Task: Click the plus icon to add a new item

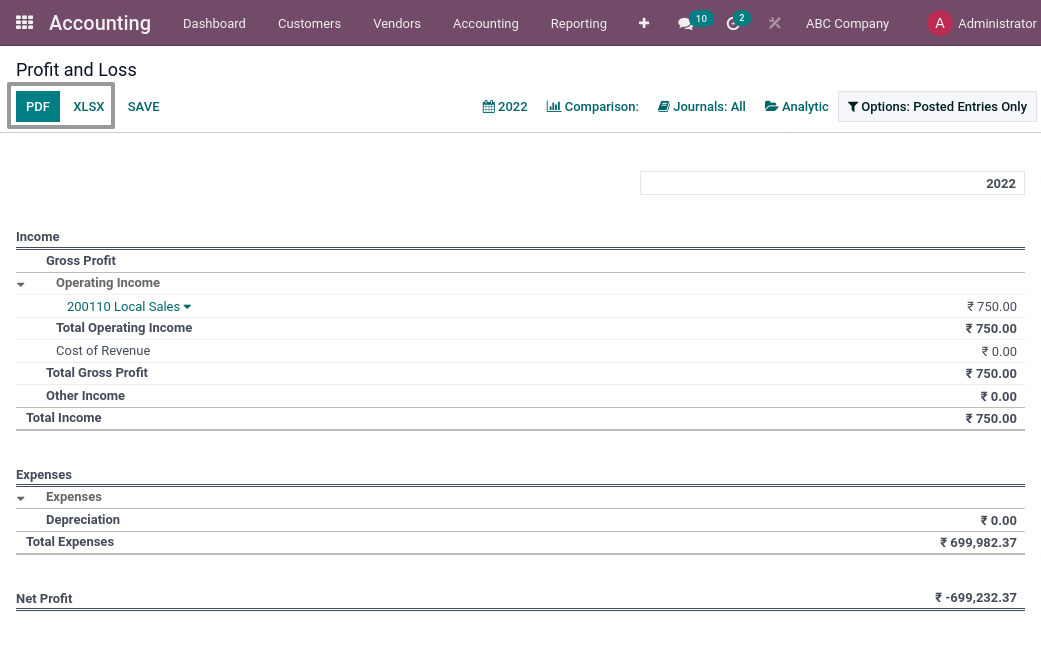Action: (x=644, y=23)
